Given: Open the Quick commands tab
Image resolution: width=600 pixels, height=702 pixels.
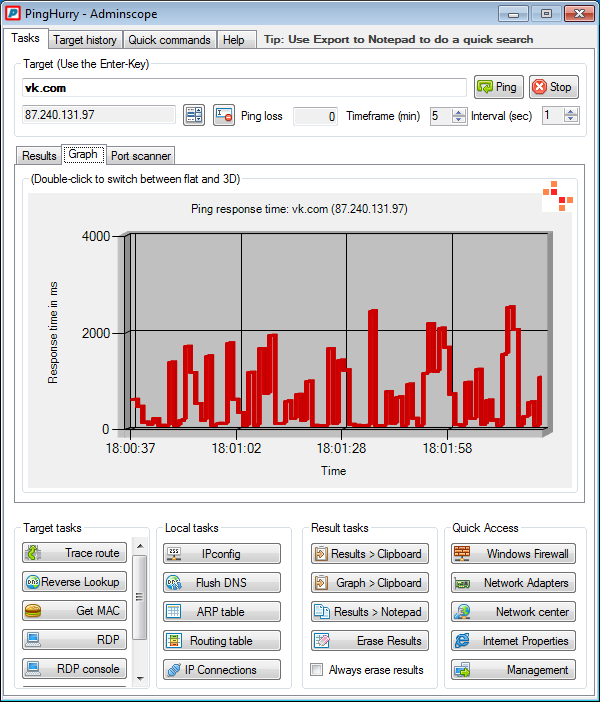Looking at the screenshot, I should click(169, 40).
